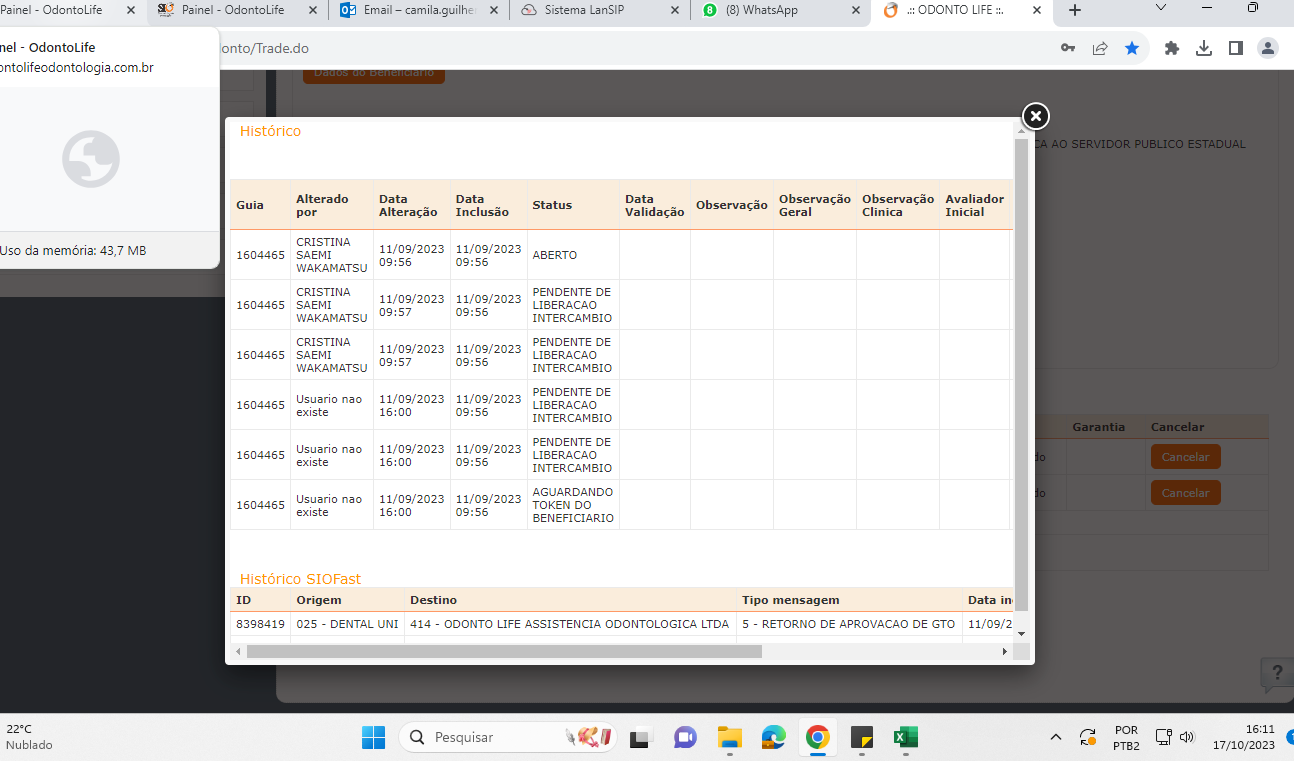Open the volume speaker tray icon

(1187, 738)
